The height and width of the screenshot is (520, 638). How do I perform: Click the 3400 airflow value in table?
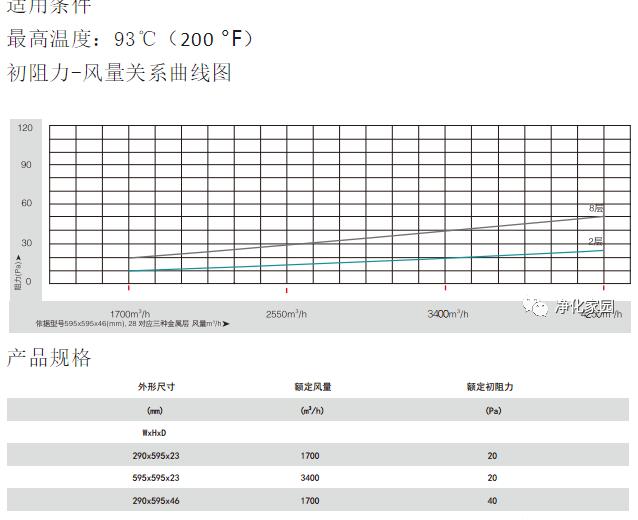click(x=310, y=478)
